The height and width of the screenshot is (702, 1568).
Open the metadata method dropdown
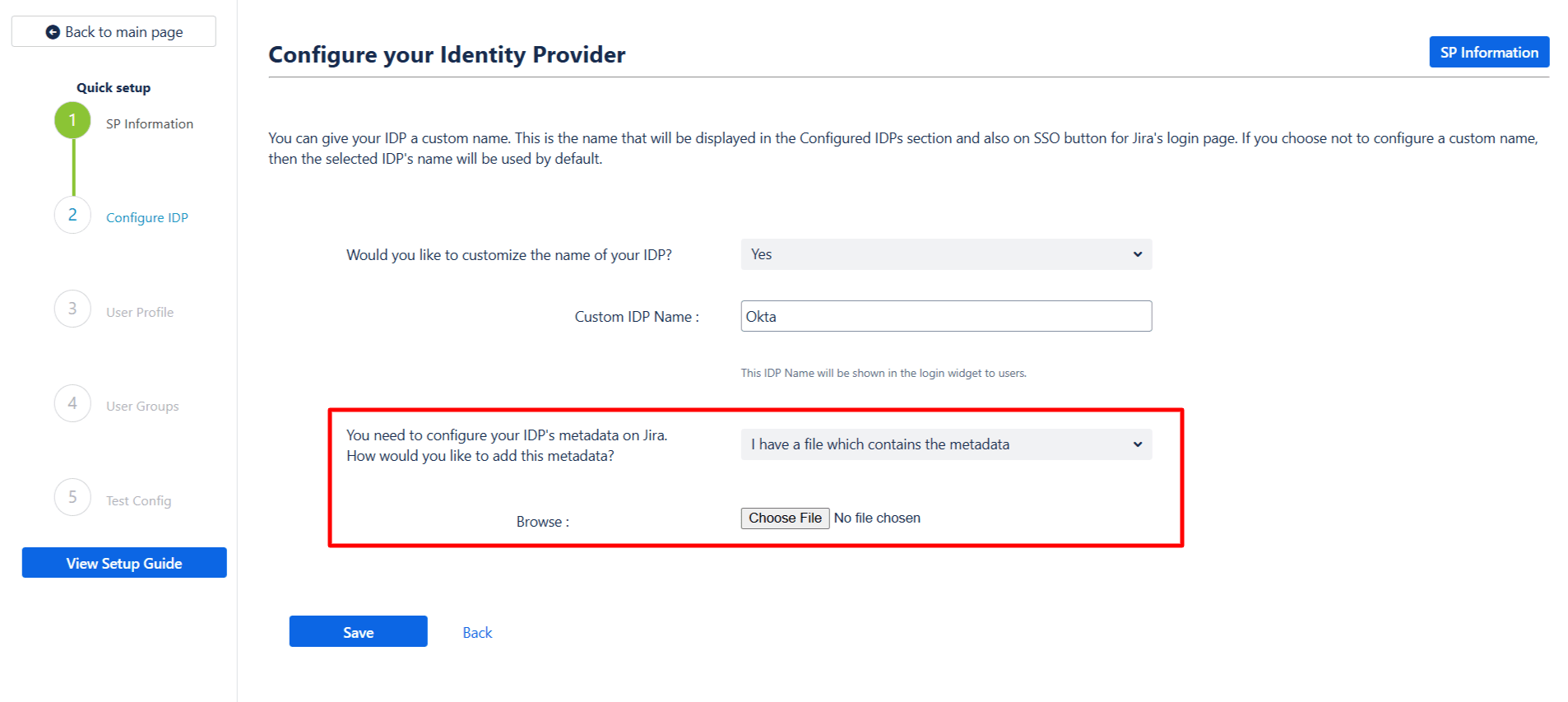coord(946,444)
